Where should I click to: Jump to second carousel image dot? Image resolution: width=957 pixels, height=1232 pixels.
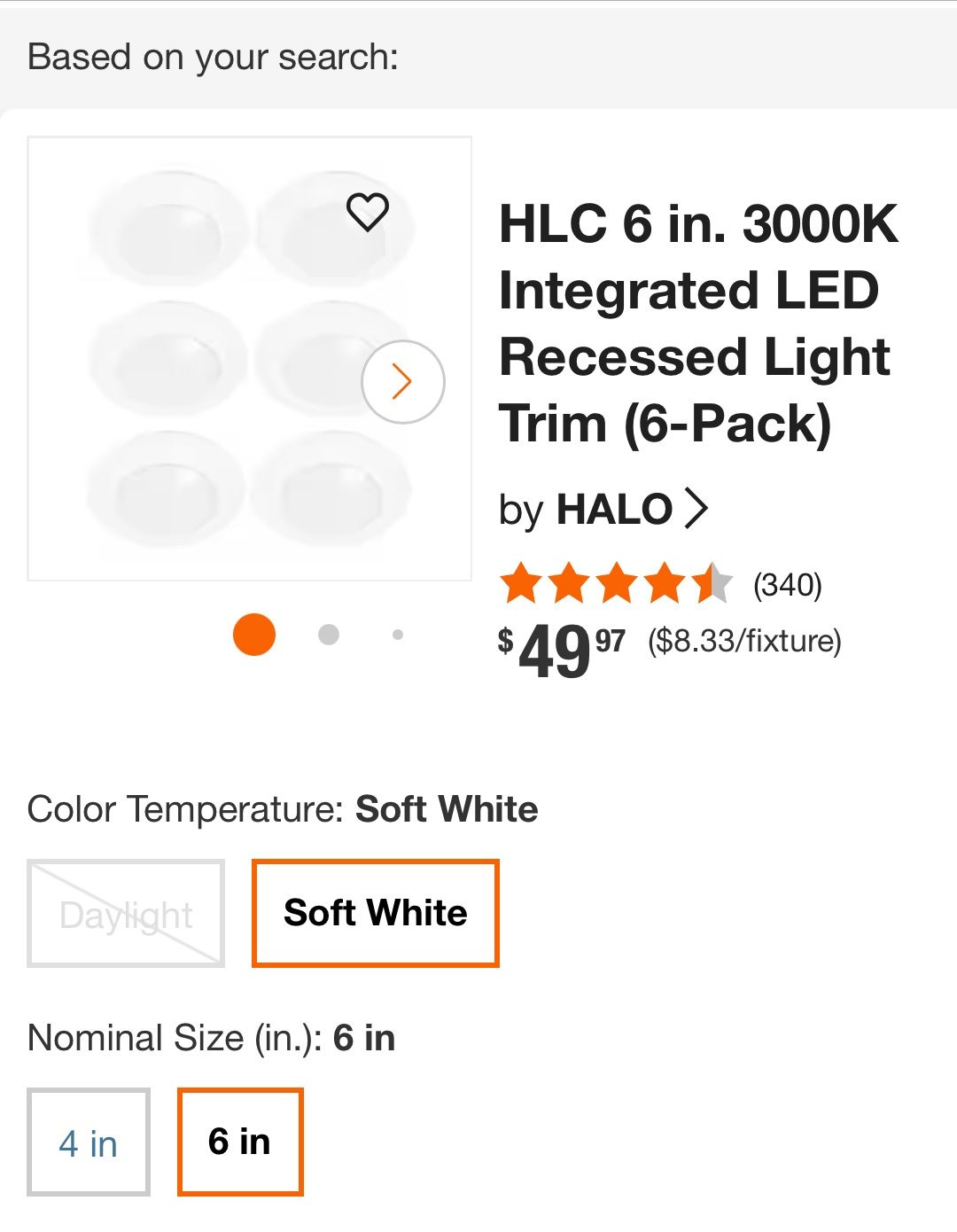pos(329,635)
